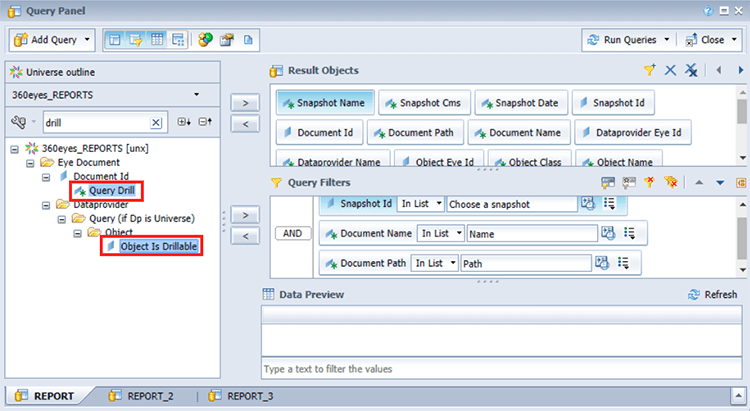Move result object right with blue arrow
The image size is (750, 411).
(x=740, y=70)
